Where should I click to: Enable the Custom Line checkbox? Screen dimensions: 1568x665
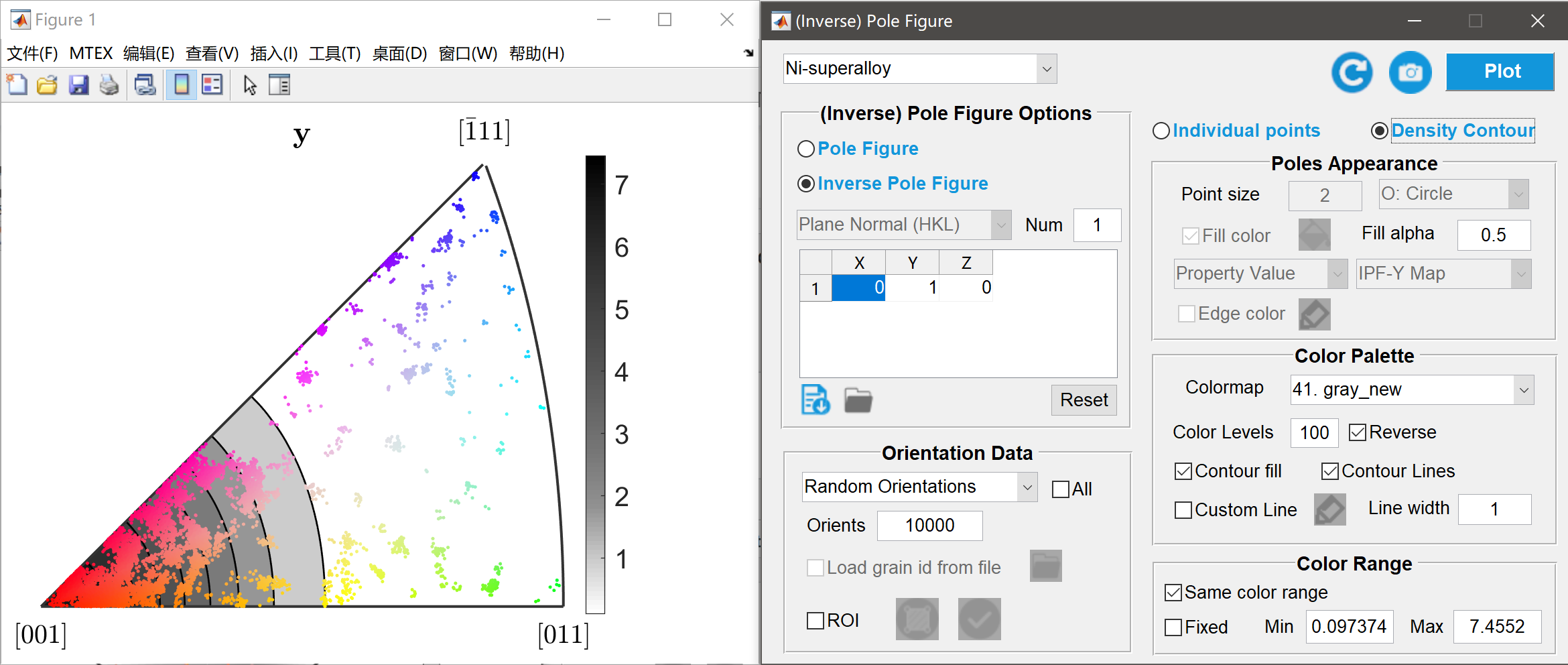[x=1183, y=510]
